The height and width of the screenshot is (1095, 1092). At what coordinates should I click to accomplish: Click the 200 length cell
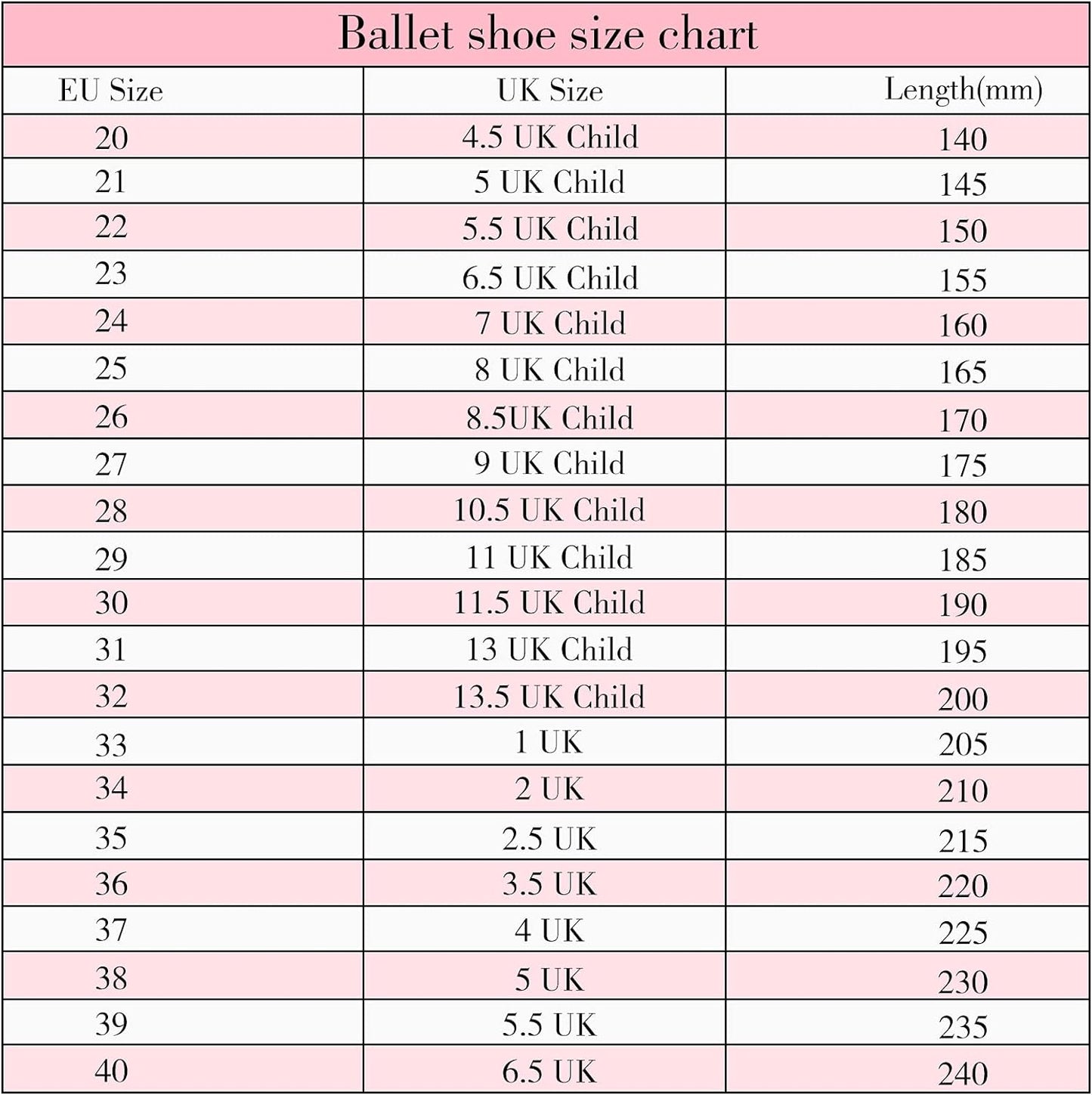coord(962,699)
